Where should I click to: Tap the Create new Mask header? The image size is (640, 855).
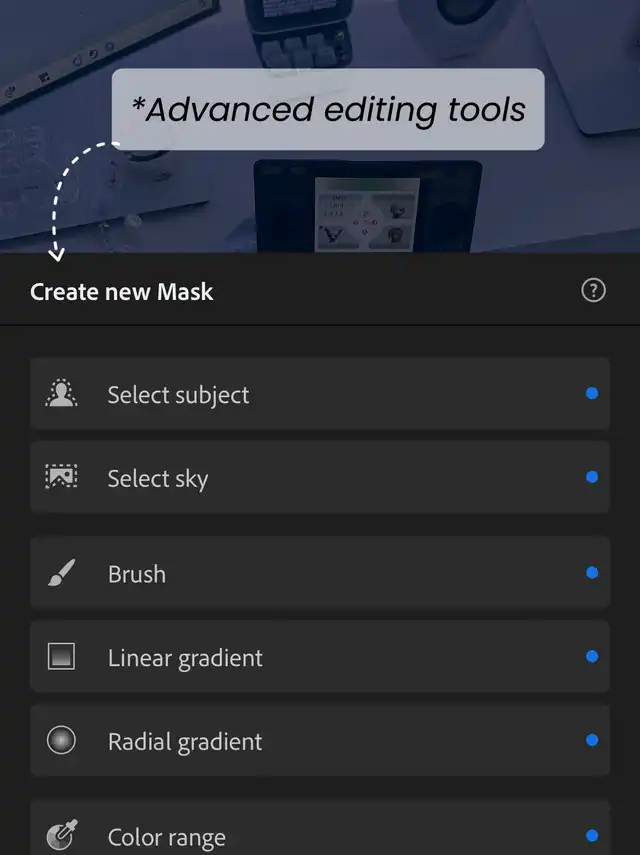tap(122, 292)
